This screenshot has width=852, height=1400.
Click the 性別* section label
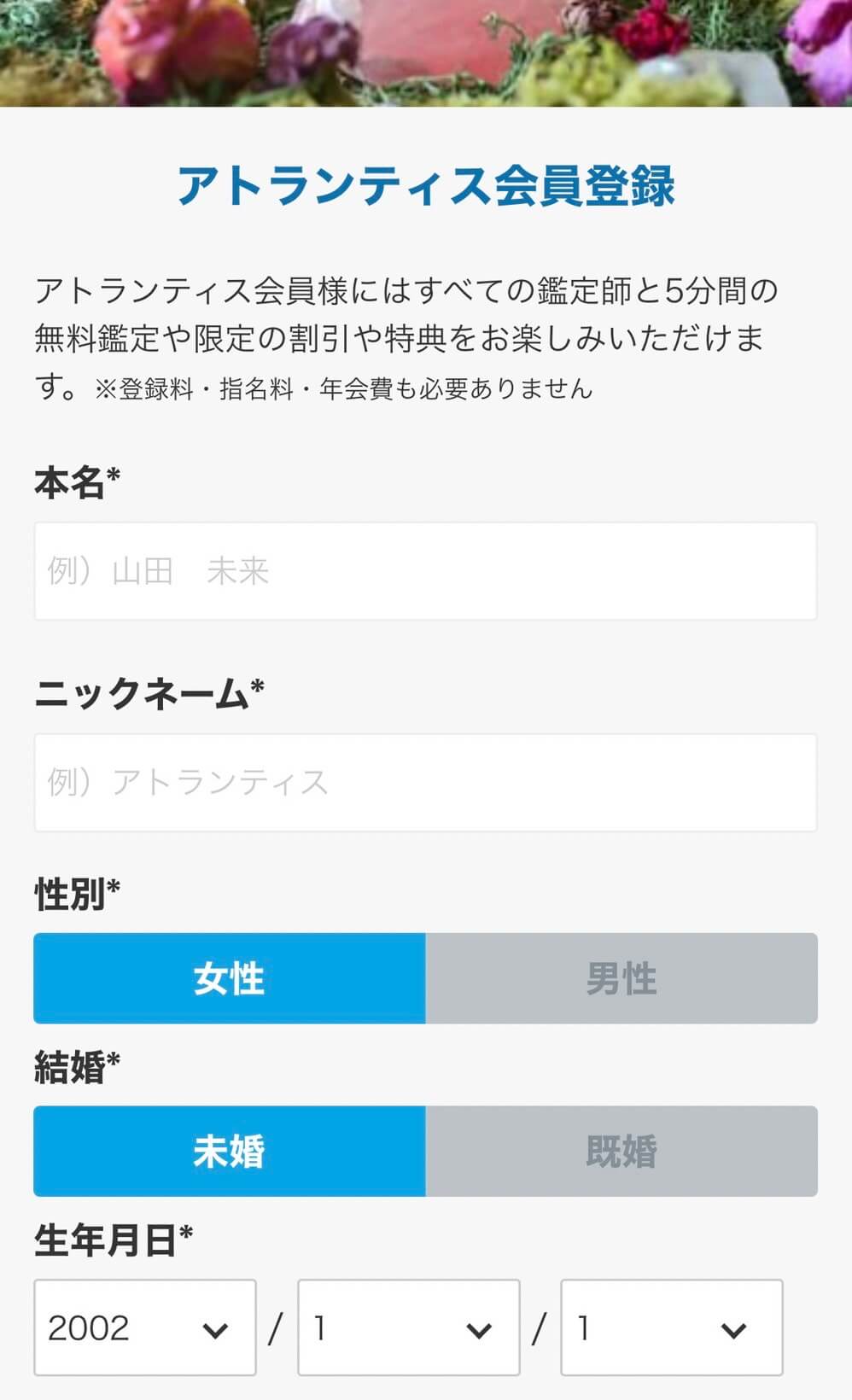click(x=77, y=895)
